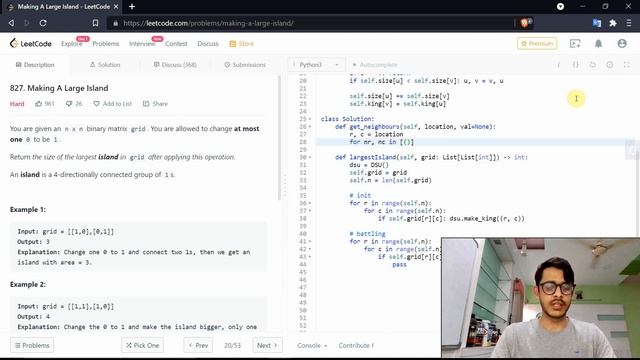Open the notifications bell

(598, 43)
